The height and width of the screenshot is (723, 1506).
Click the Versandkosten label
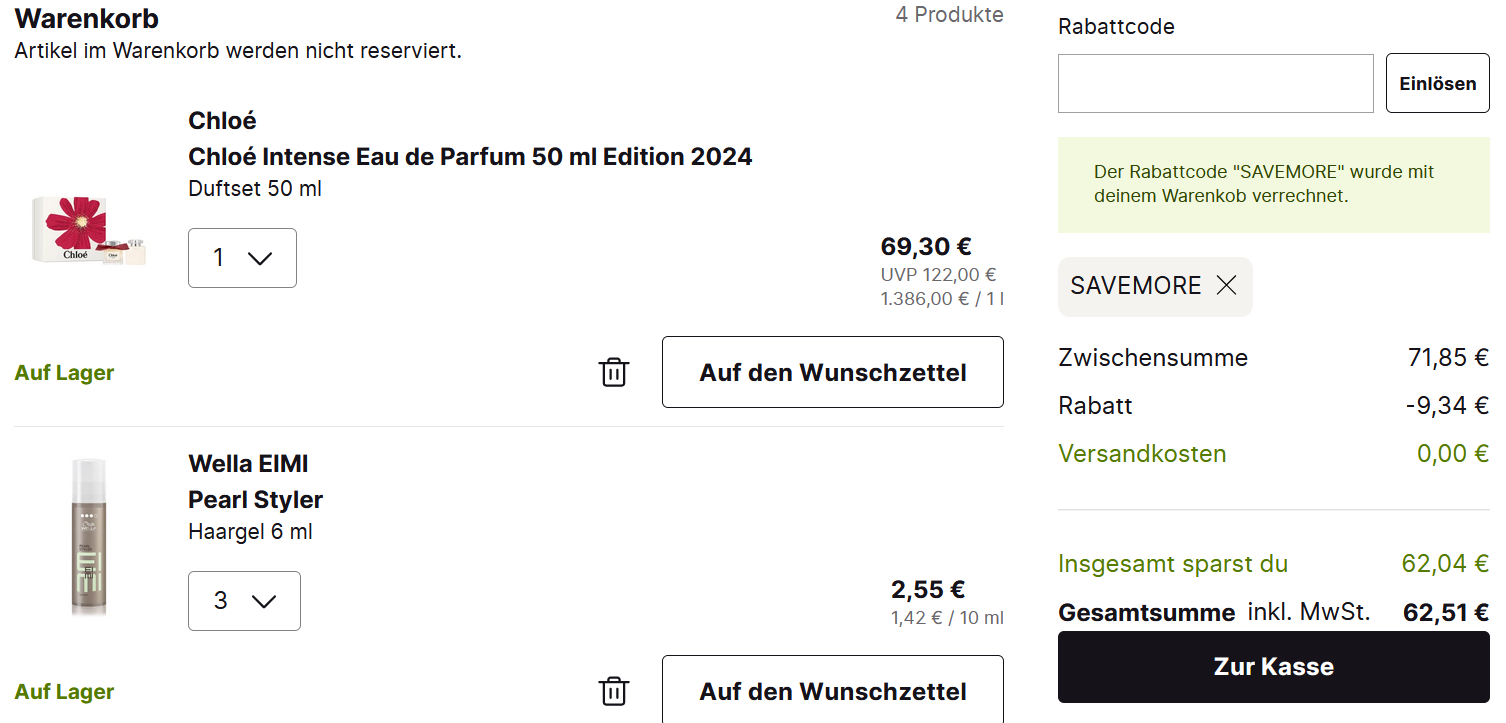tap(1142, 454)
